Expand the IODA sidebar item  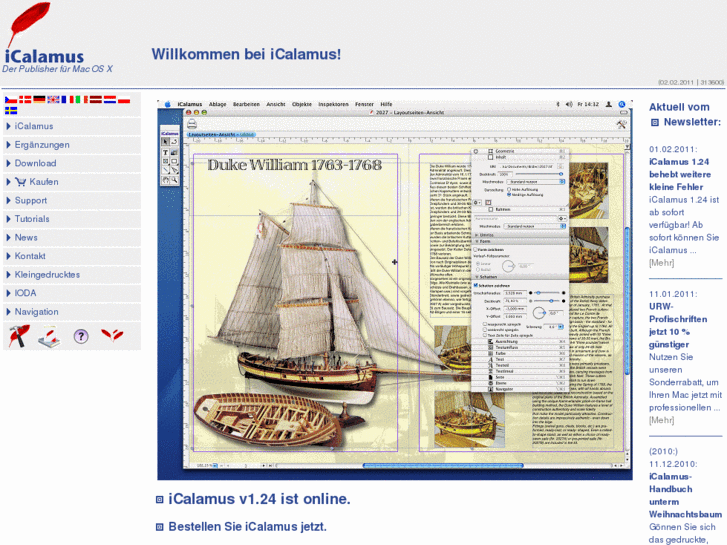(x=72, y=293)
